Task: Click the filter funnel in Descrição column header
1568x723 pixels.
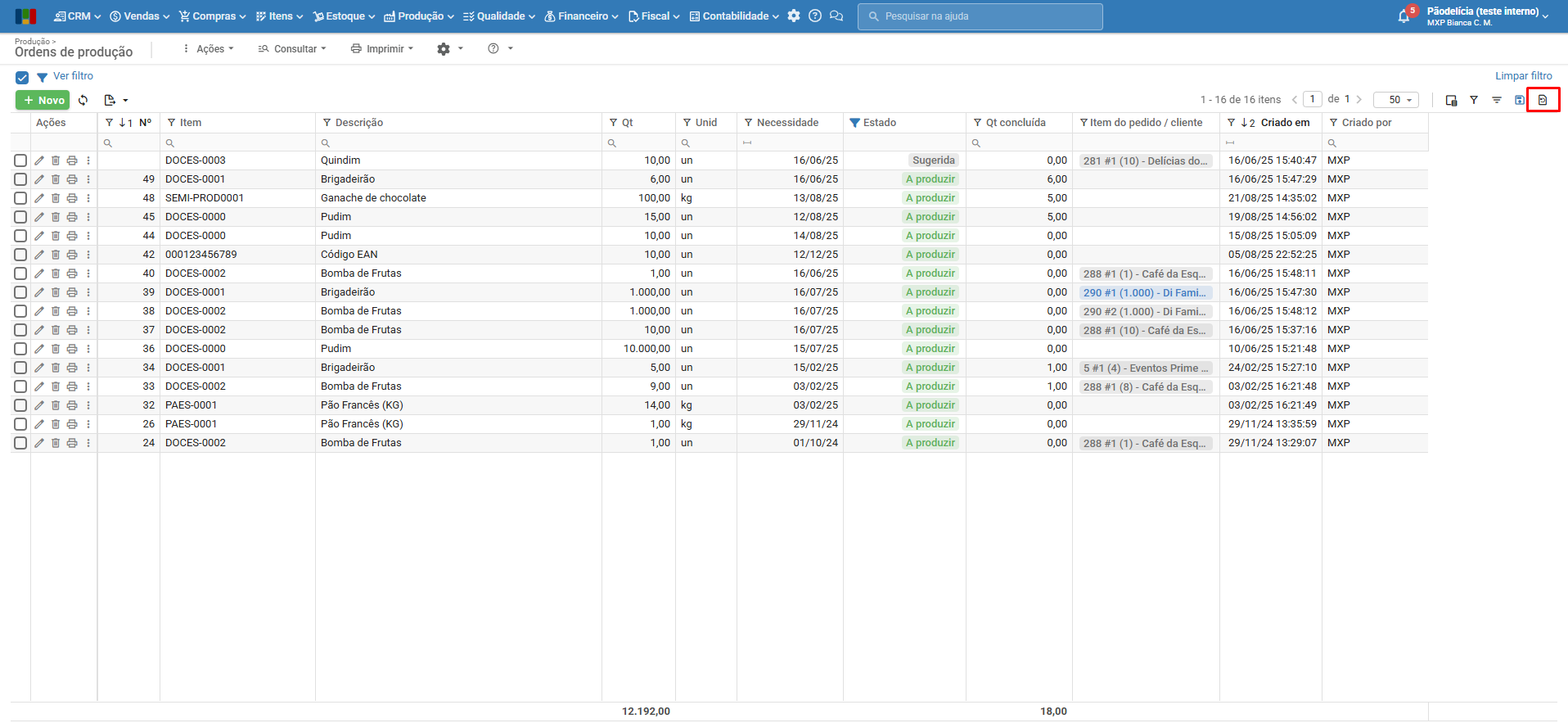Action: [x=327, y=123]
